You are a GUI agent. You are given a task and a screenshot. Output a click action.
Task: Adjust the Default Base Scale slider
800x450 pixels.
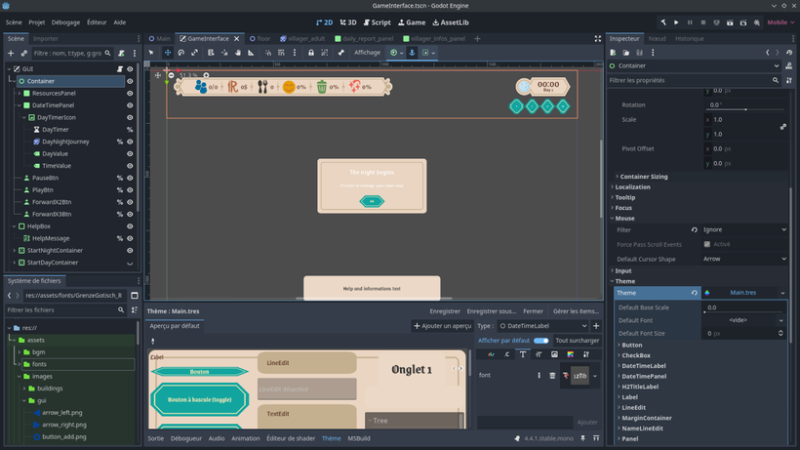click(x=745, y=312)
